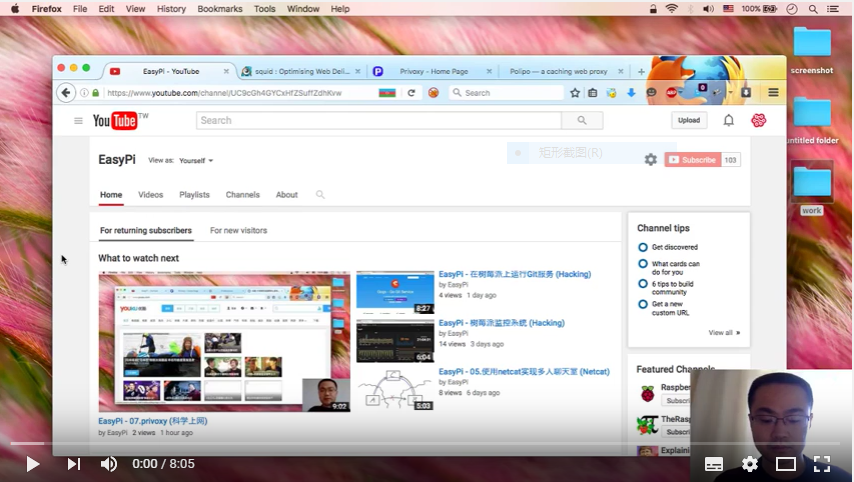Image resolution: width=854 pixels, height=482 pixels.
Task: Reload the page in Firefox
Action: (x=411, y=93)
